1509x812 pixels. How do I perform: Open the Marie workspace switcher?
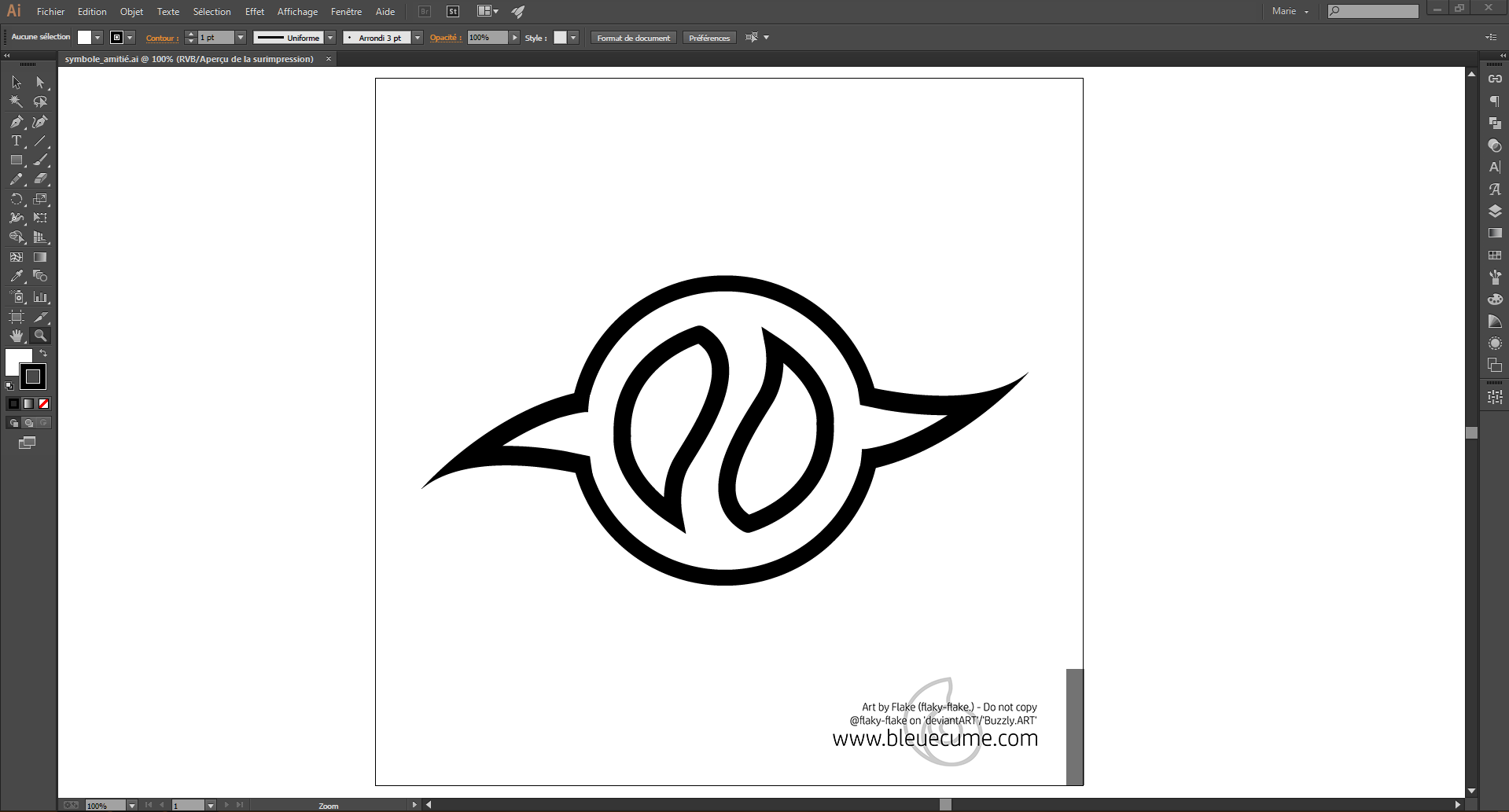pos(1290,11)
